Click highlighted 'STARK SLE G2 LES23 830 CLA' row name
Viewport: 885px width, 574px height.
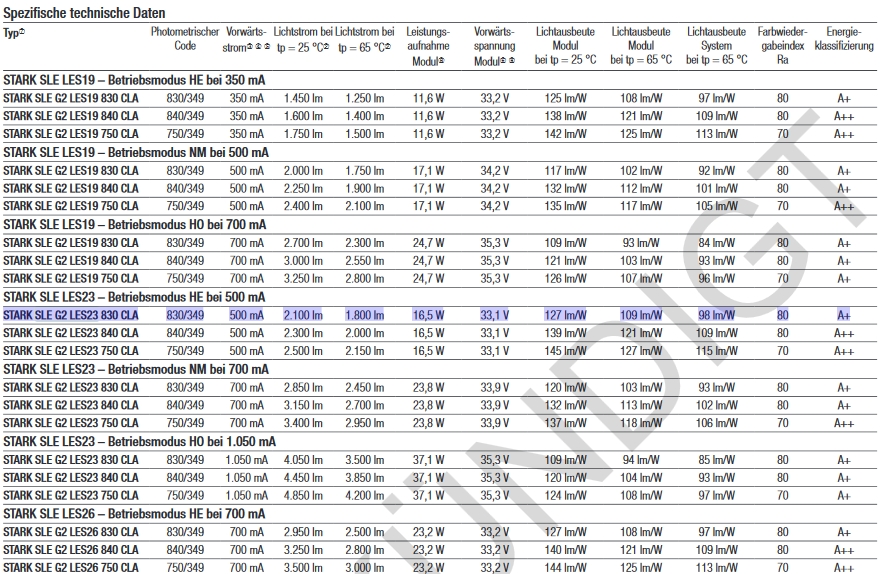click(x=71, y=315)
